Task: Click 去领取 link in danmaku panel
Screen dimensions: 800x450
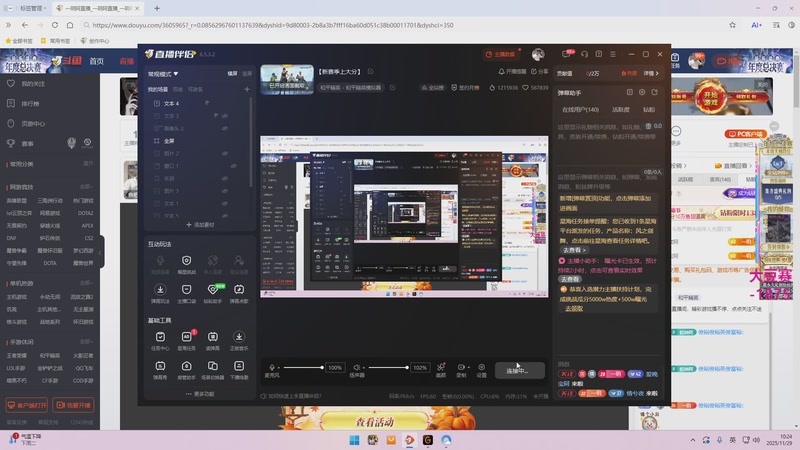Action: click(x=574, y=309)
